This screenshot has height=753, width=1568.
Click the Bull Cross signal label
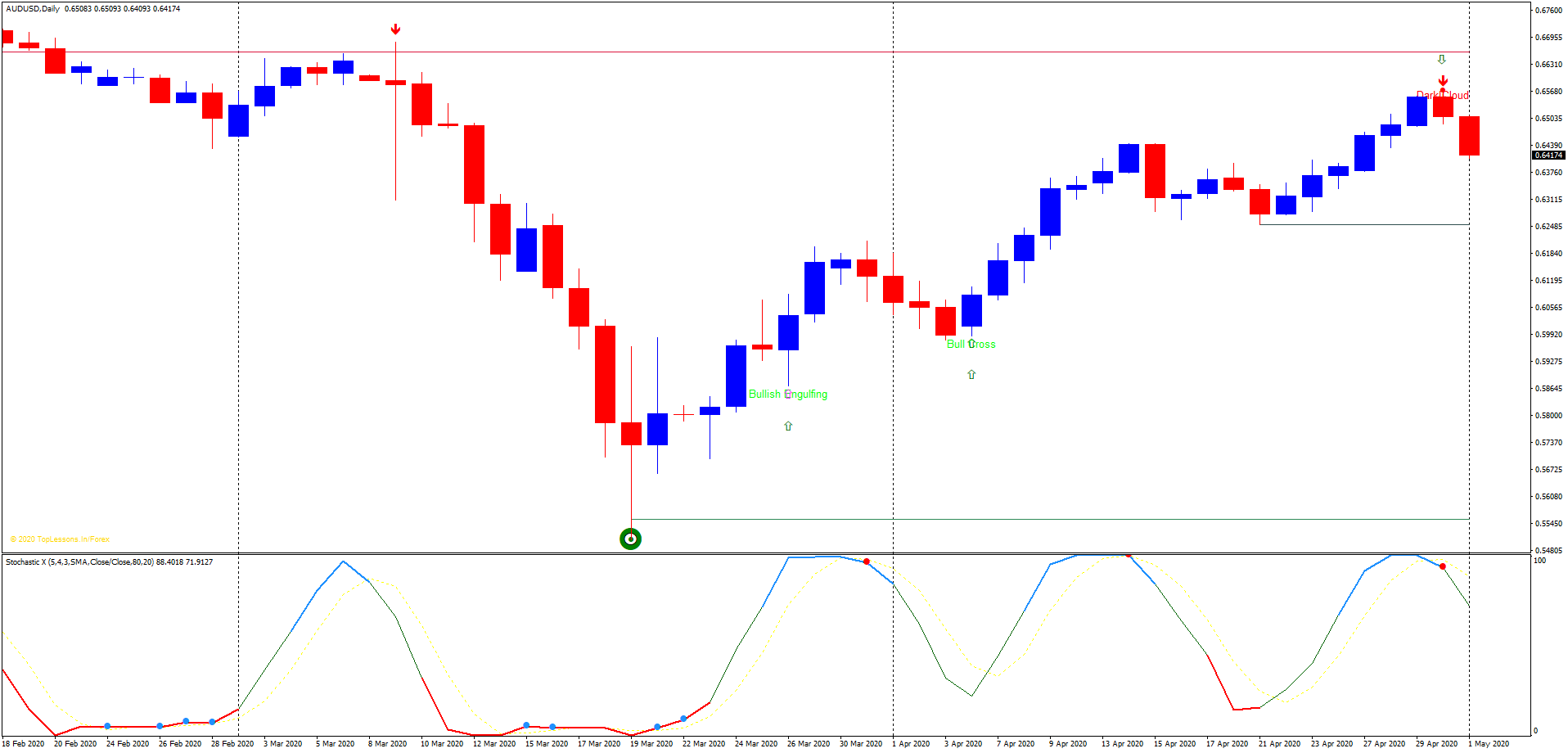click(971, 345)
